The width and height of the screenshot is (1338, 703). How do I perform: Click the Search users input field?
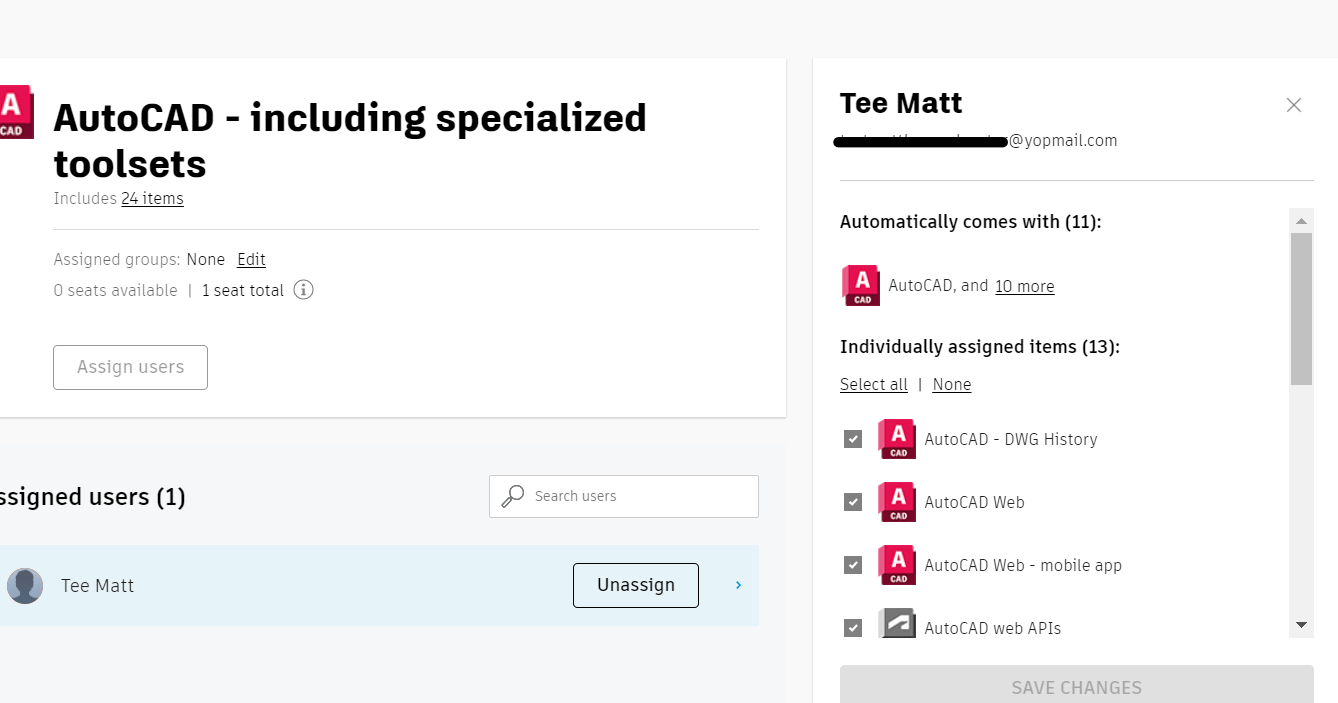(x=640, y=496)
